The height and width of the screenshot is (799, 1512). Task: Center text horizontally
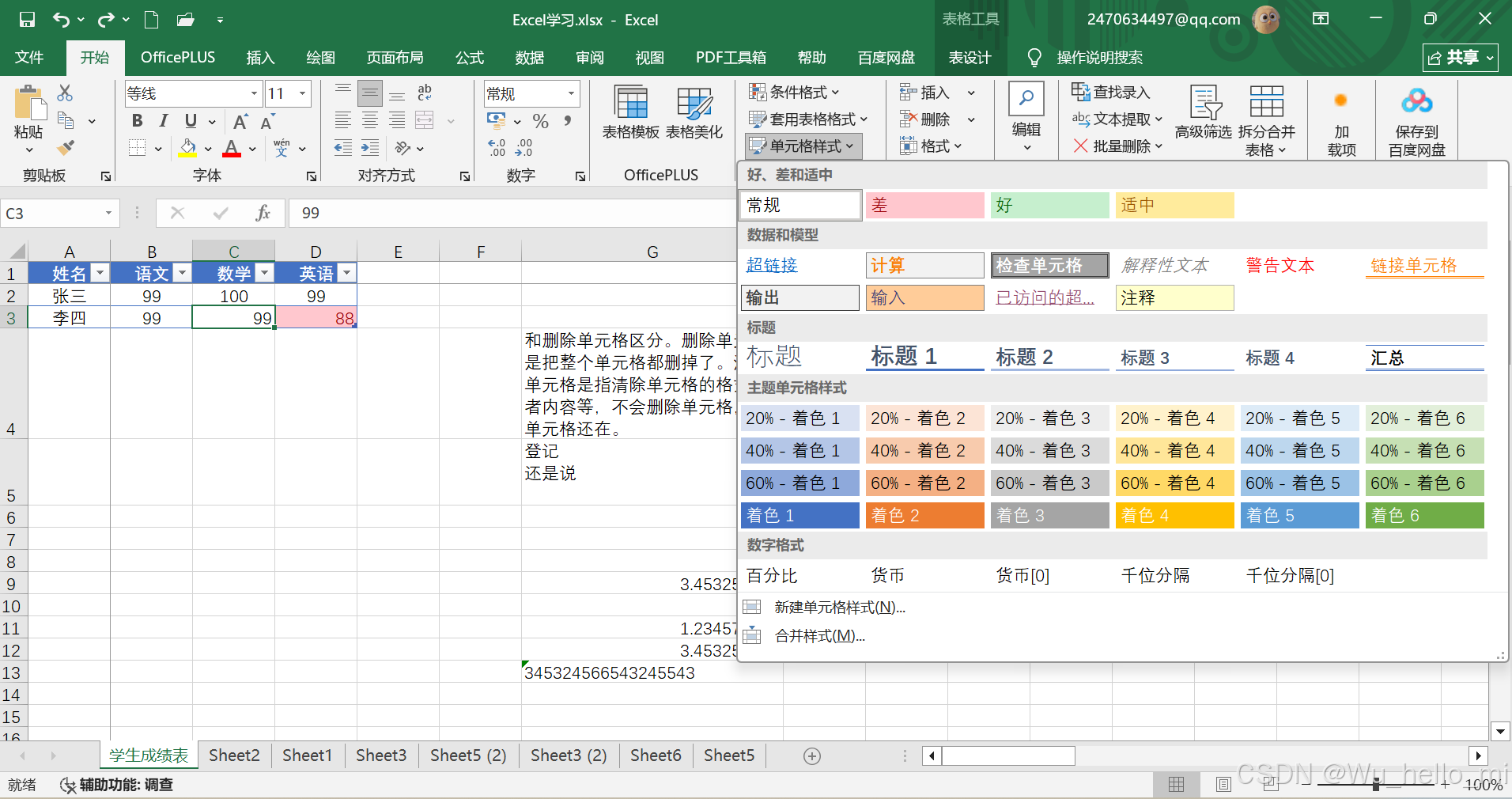370,120
